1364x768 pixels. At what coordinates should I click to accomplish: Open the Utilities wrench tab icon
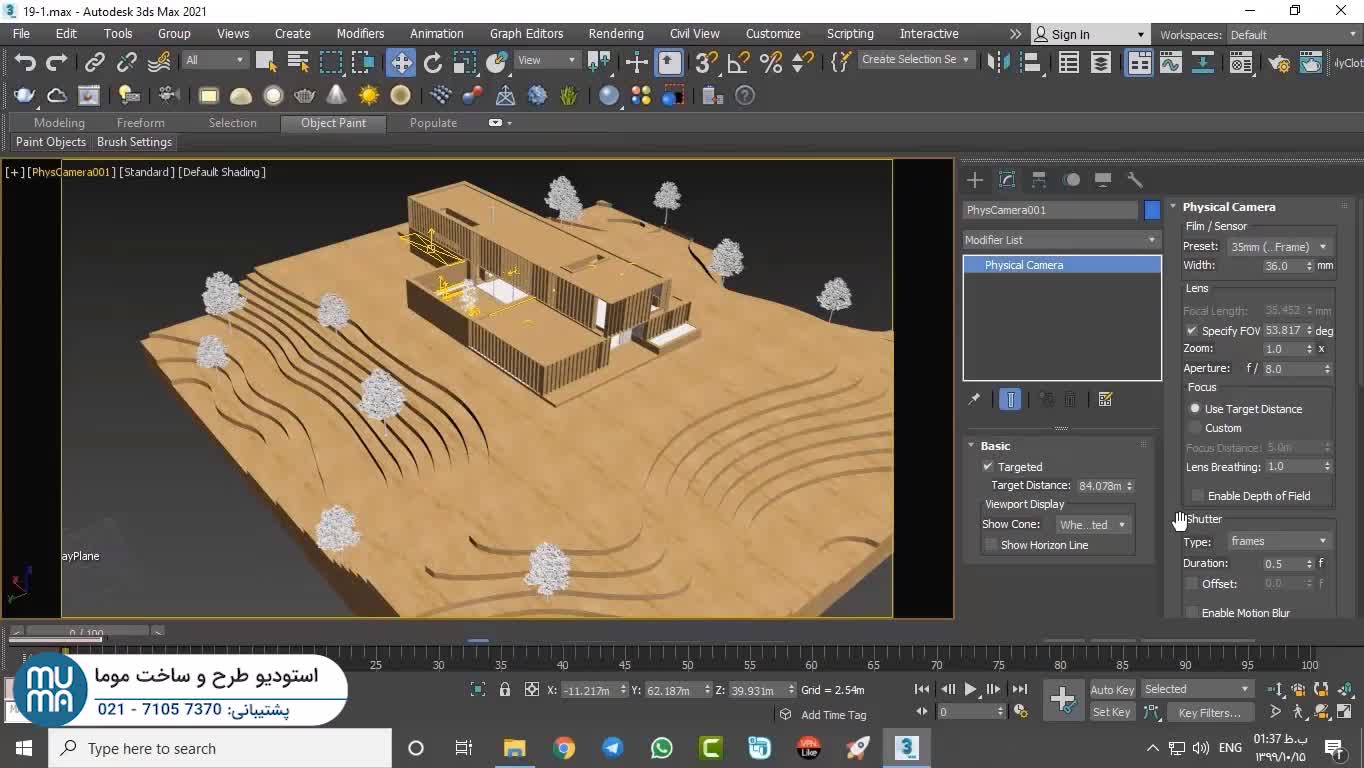click(x=1135, y=180)
